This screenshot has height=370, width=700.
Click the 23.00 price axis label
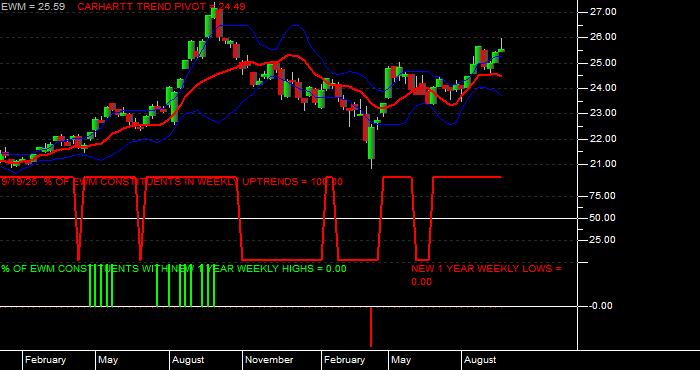604,114
